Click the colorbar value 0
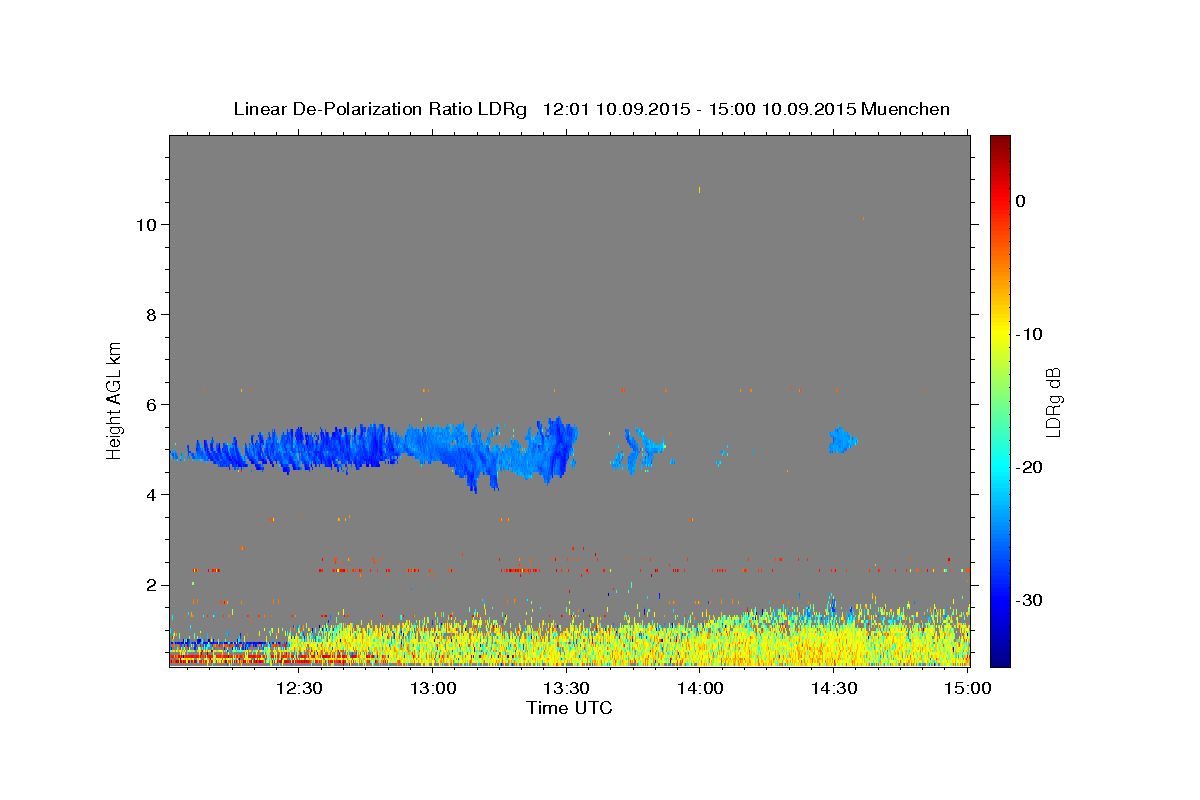The width and height of the screenshot is (1200, 800). (1021, 201)
